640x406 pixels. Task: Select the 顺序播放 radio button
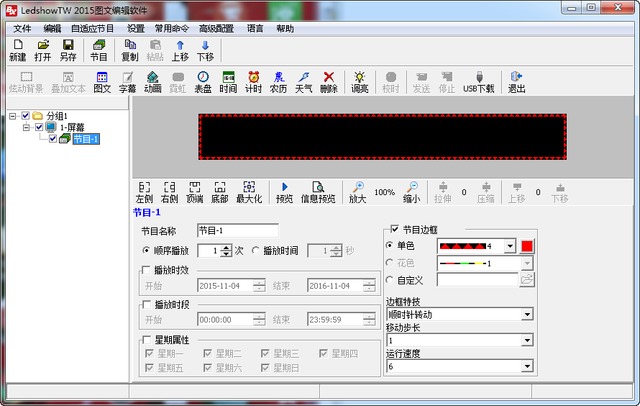[146, 251]
